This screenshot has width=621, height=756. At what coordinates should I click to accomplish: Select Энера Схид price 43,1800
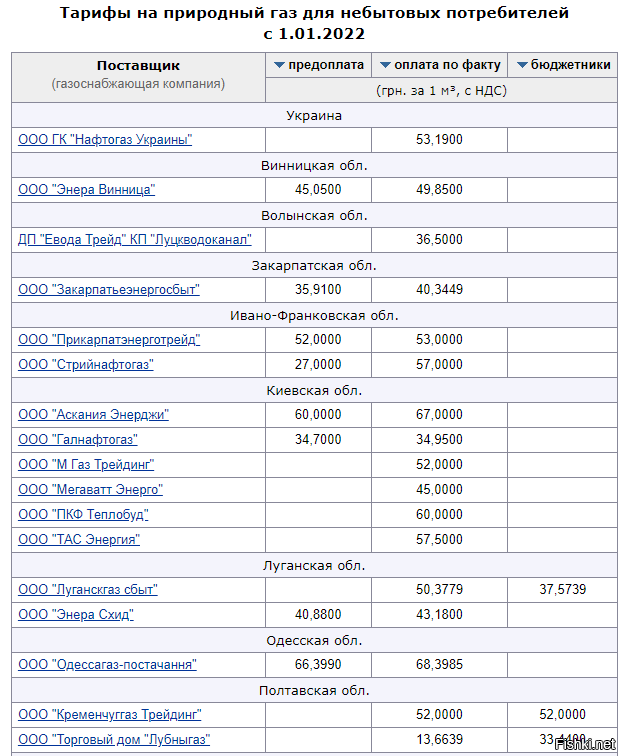coord(439,615)
